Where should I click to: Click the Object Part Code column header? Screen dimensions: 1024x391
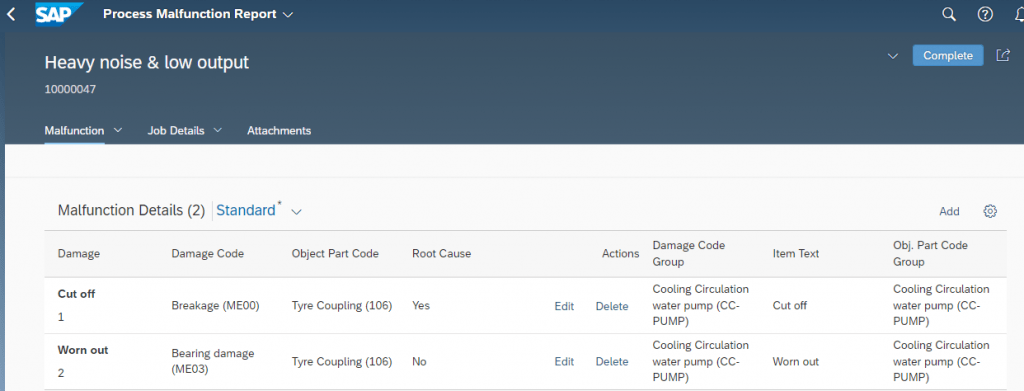click(335, 254)
